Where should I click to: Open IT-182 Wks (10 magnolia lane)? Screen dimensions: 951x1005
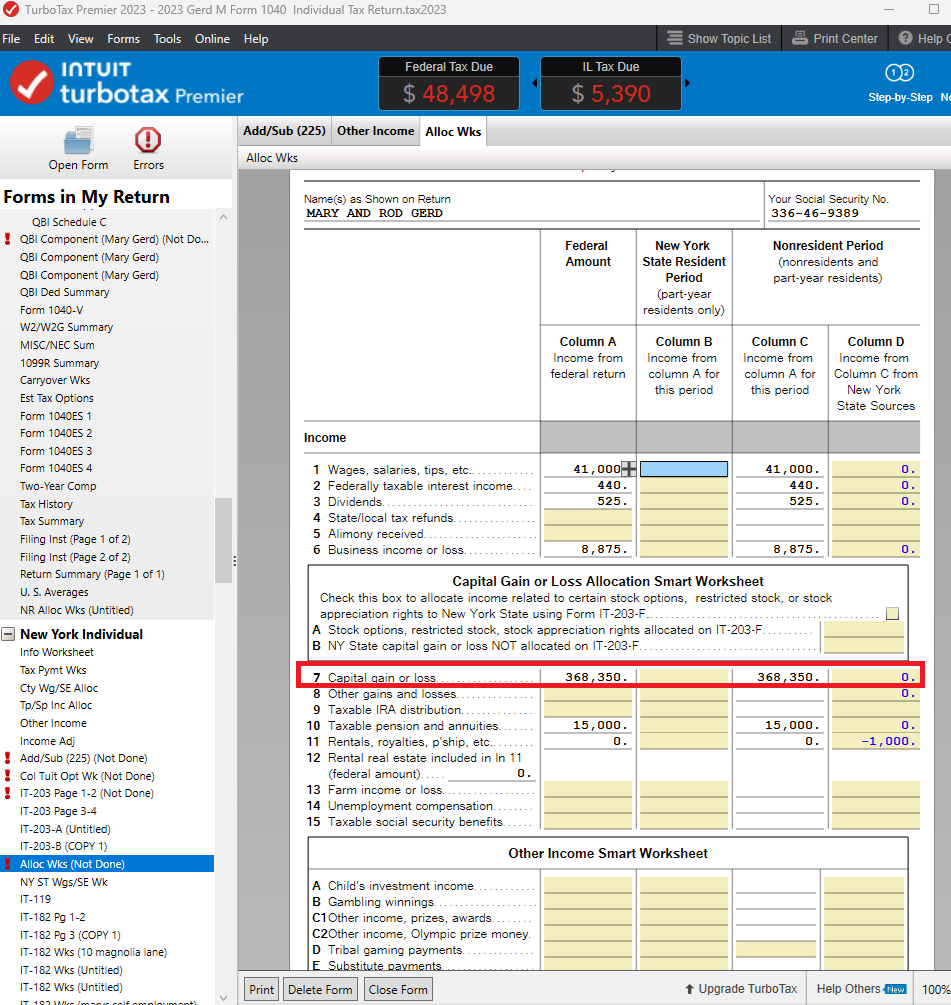click(x=93, y=952)
